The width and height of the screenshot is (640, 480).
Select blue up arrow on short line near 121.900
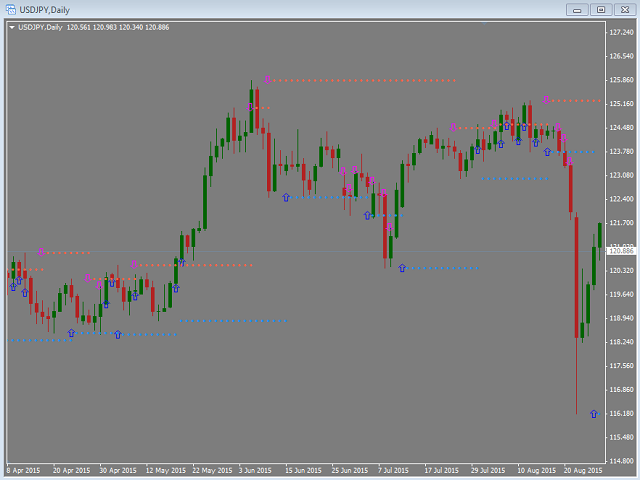tap(367, 215)
